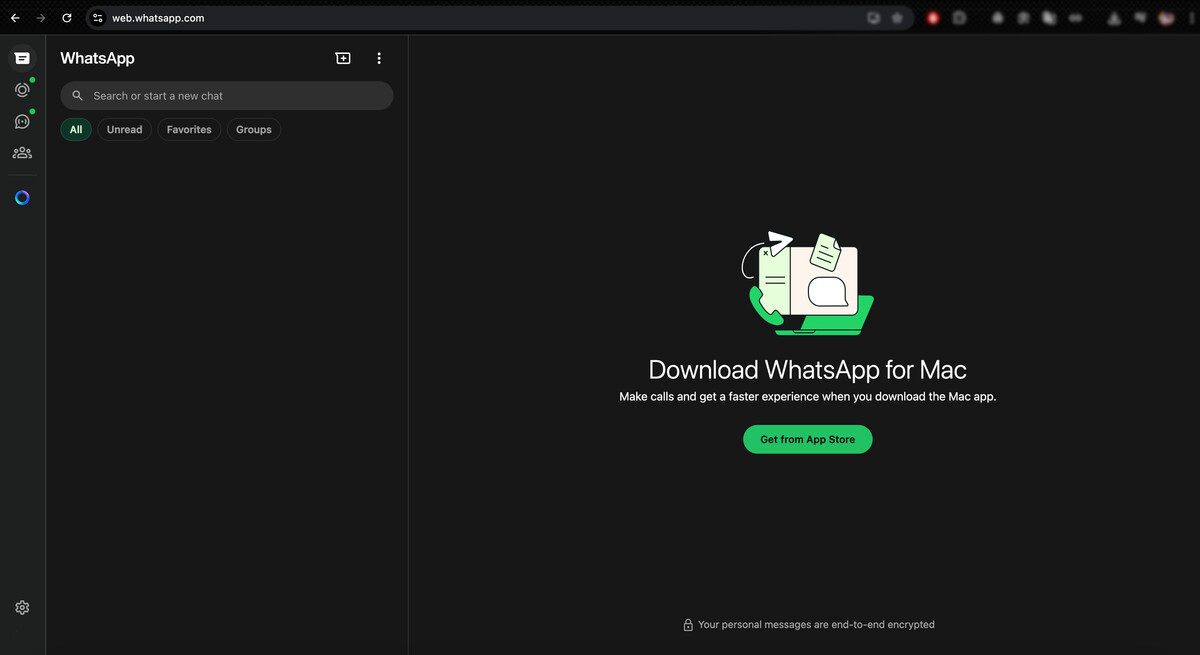Bookmark this page with the star icon
Viewport: 1200px width, 655px height.
click(x=897, y=18)
